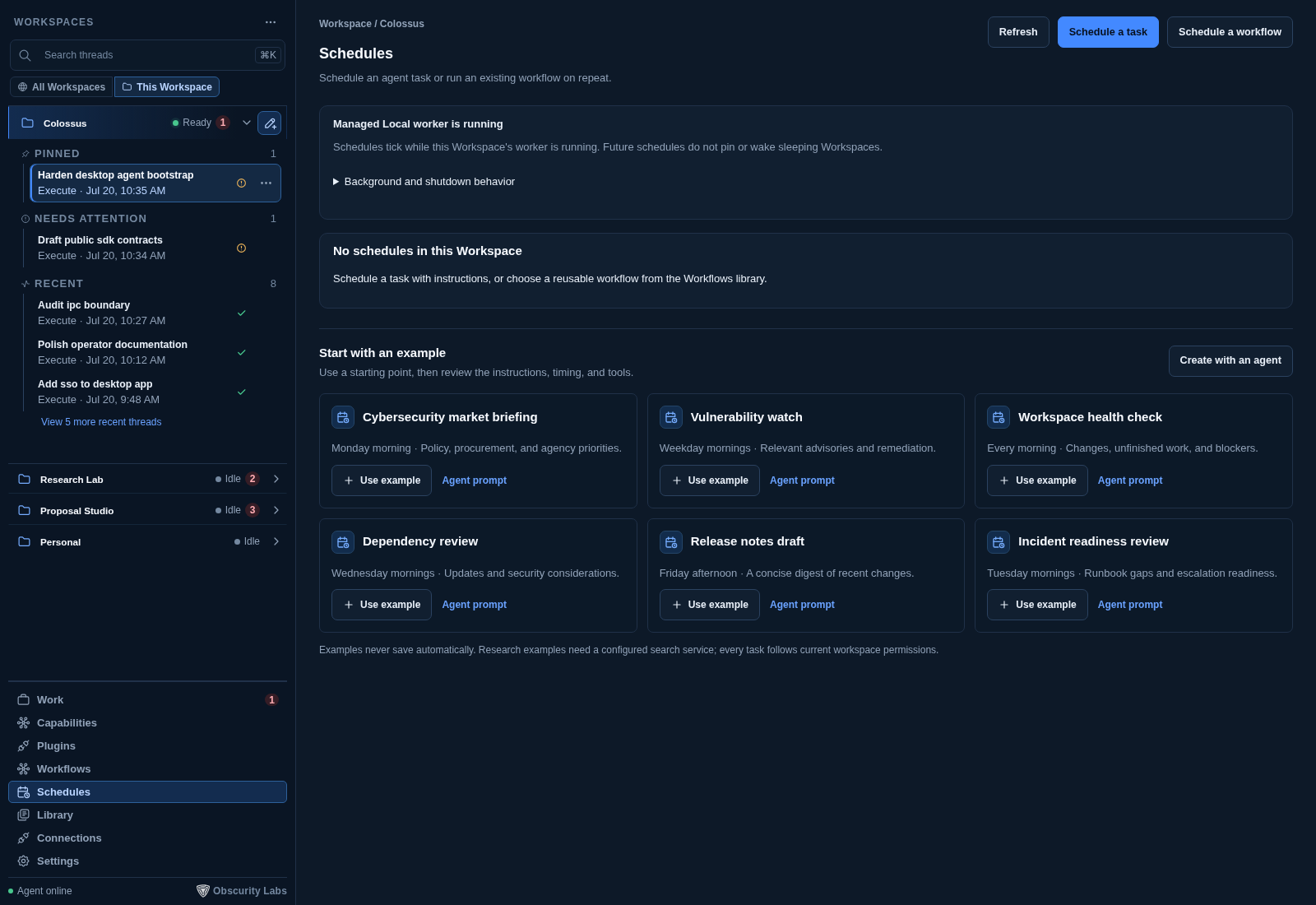Switch filter to All Workspaces
1316x905 pixels.
(62, 87)
